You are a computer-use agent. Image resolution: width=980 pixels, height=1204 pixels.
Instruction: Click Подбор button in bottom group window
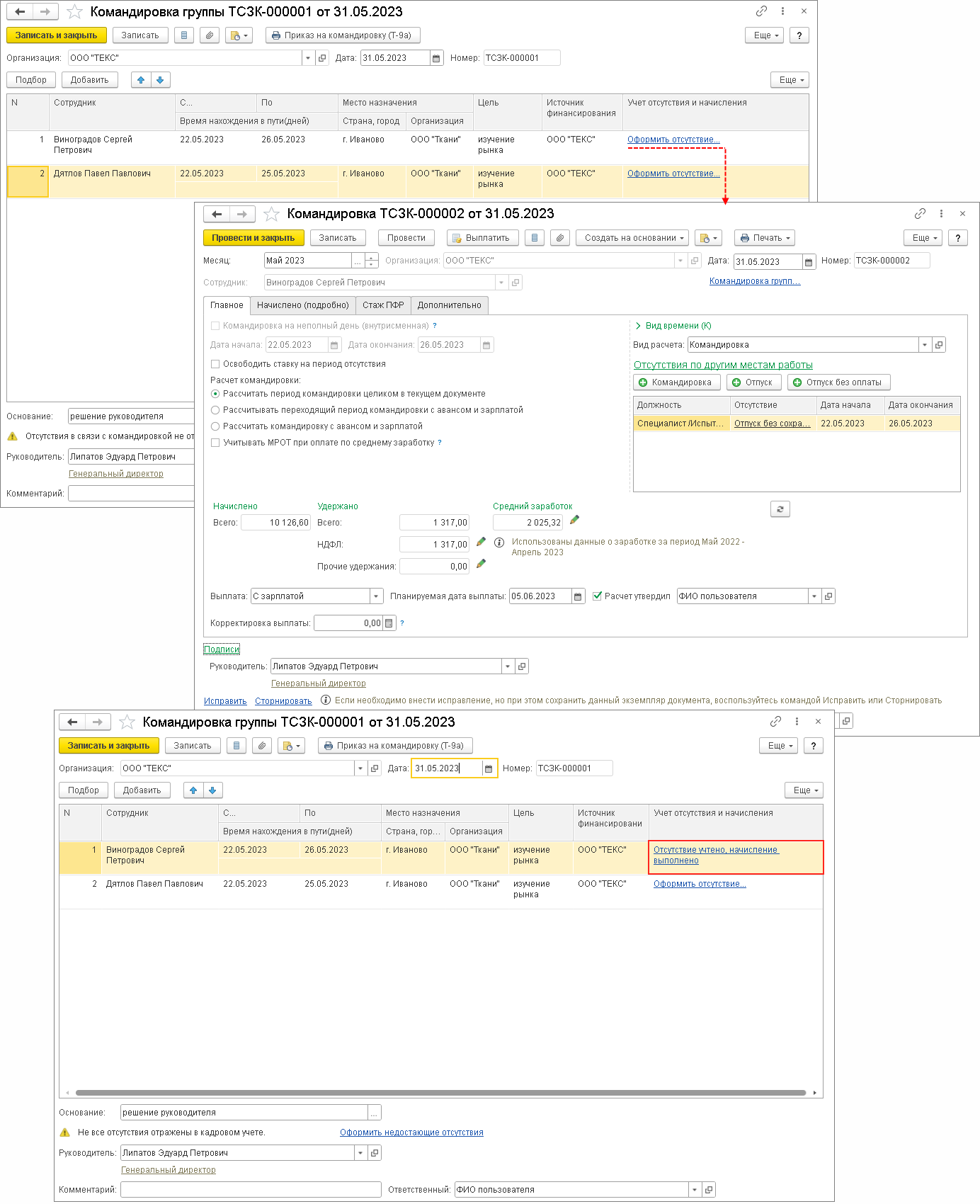pos(84,790)
